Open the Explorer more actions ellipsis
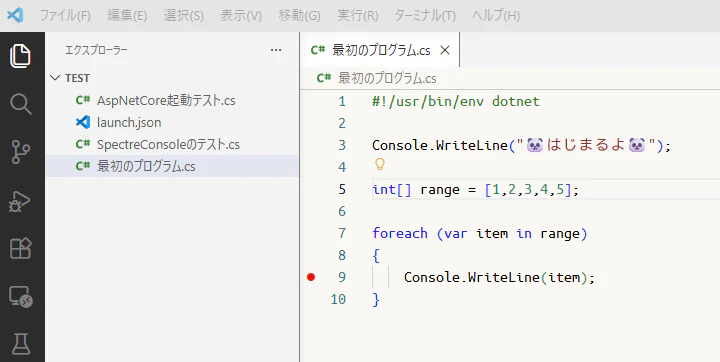The height and width of the screenshot is (362, 720). pyautogui.click(x=276, y=50)
